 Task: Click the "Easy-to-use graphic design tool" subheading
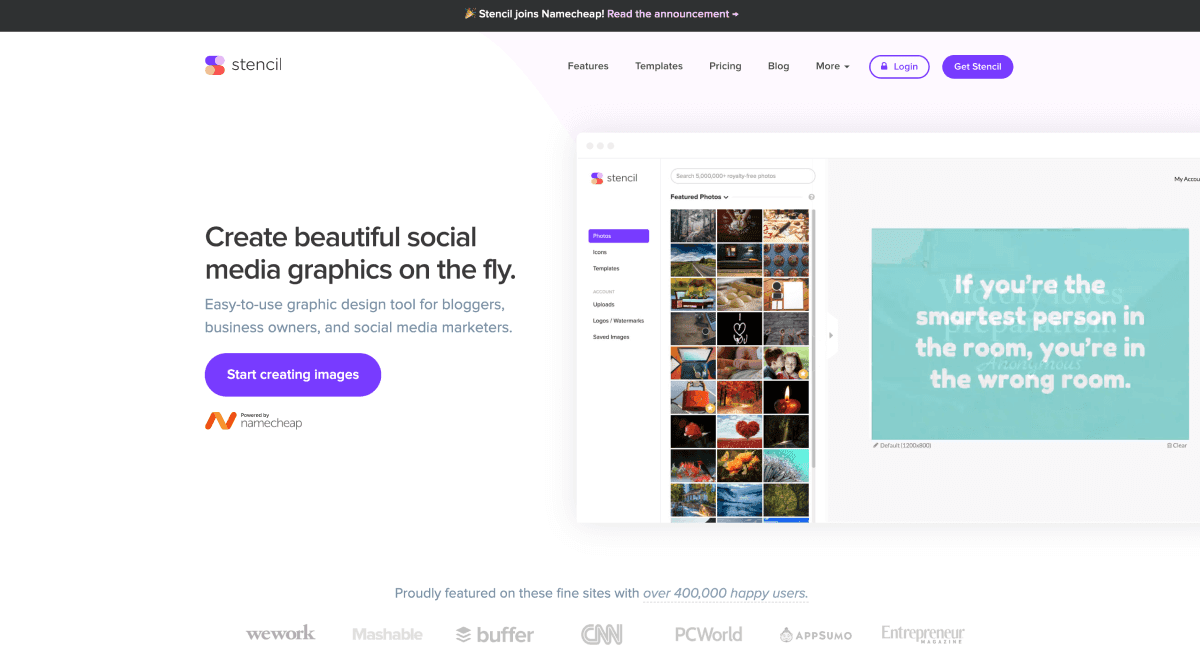click(358, 315)
